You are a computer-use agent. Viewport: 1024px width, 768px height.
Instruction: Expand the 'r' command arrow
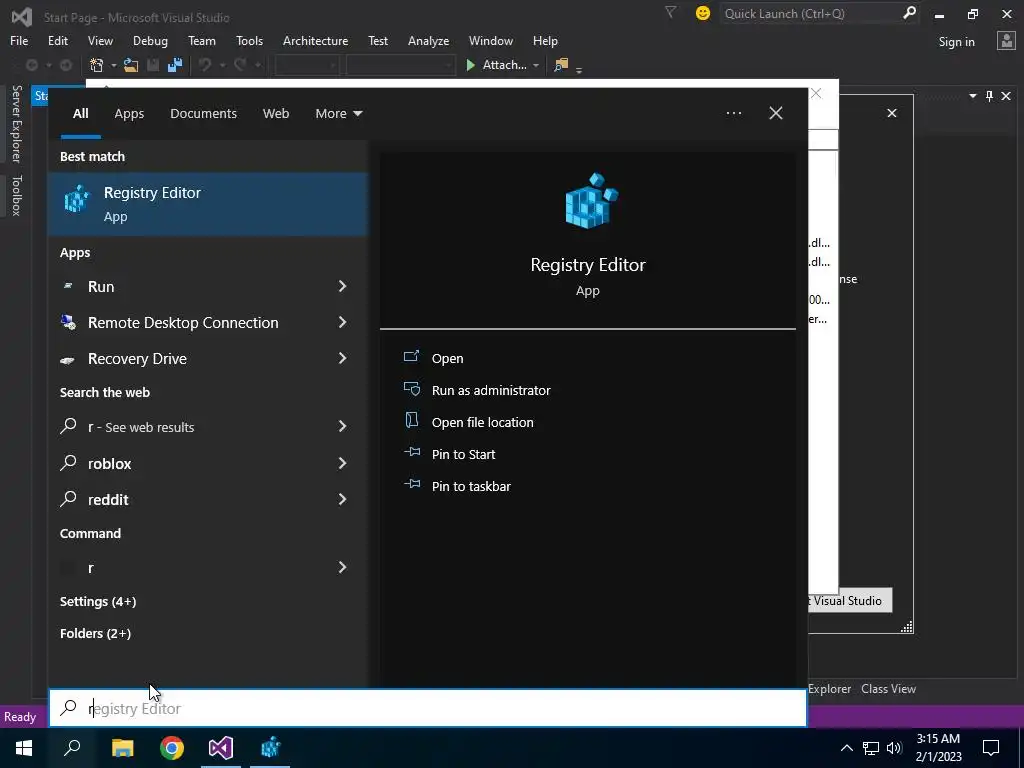click(x=342, y=567)
